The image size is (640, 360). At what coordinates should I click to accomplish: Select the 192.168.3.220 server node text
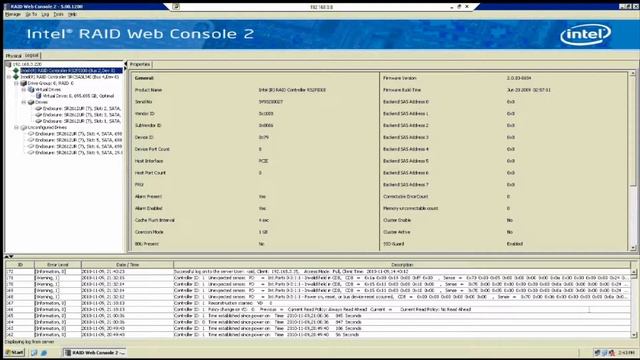[x=27, y=64]
